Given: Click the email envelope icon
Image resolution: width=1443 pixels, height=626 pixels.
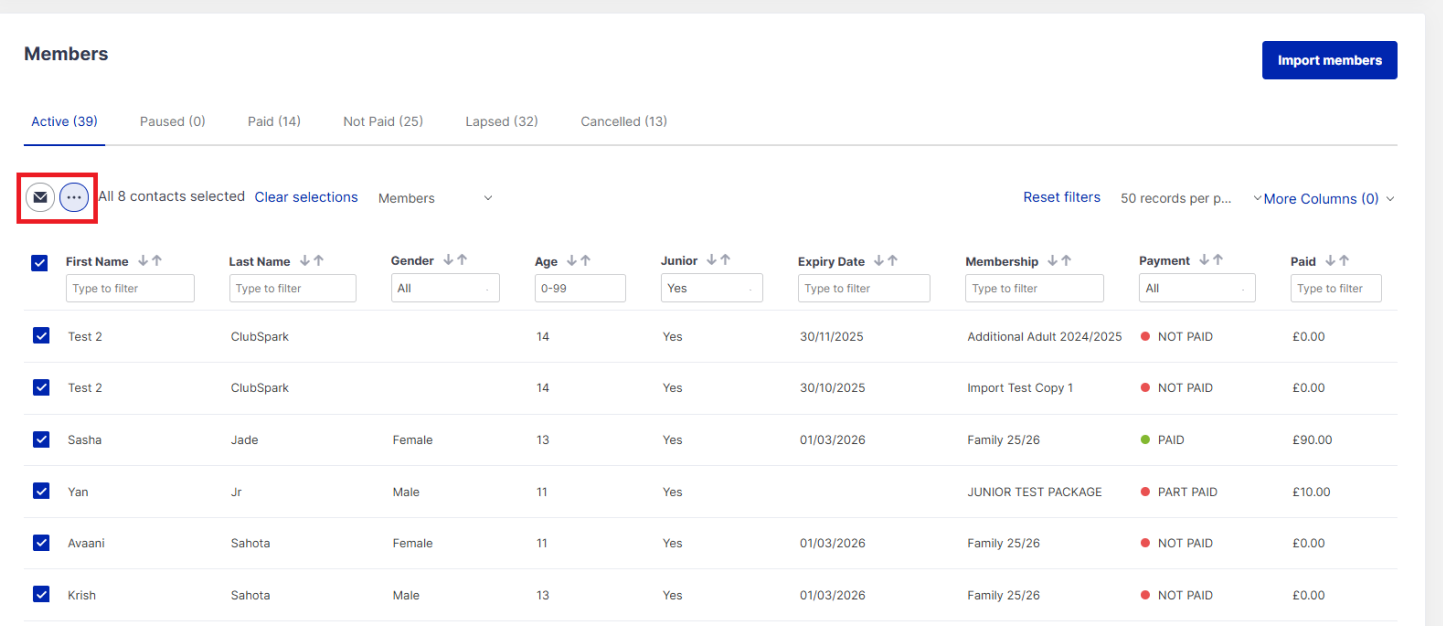Looking at the screenshot, I should (40, 197).
